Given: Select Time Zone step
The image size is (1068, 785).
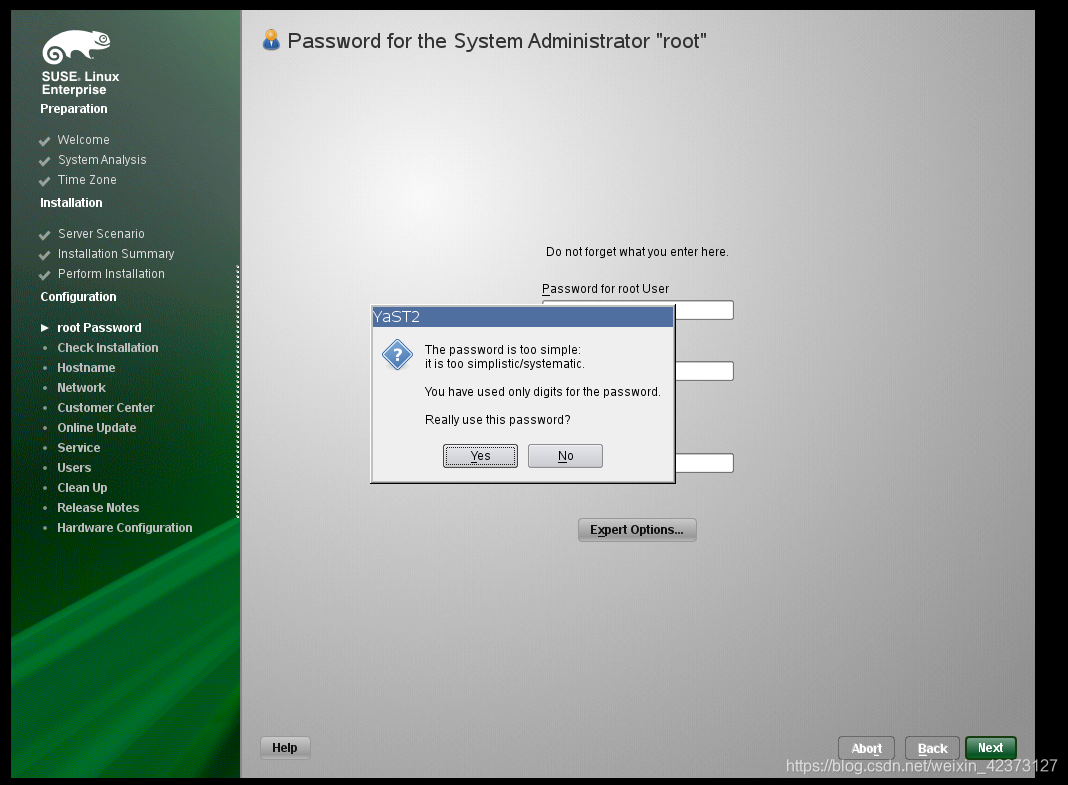Looking at the screenshot, I should point(87,180).
